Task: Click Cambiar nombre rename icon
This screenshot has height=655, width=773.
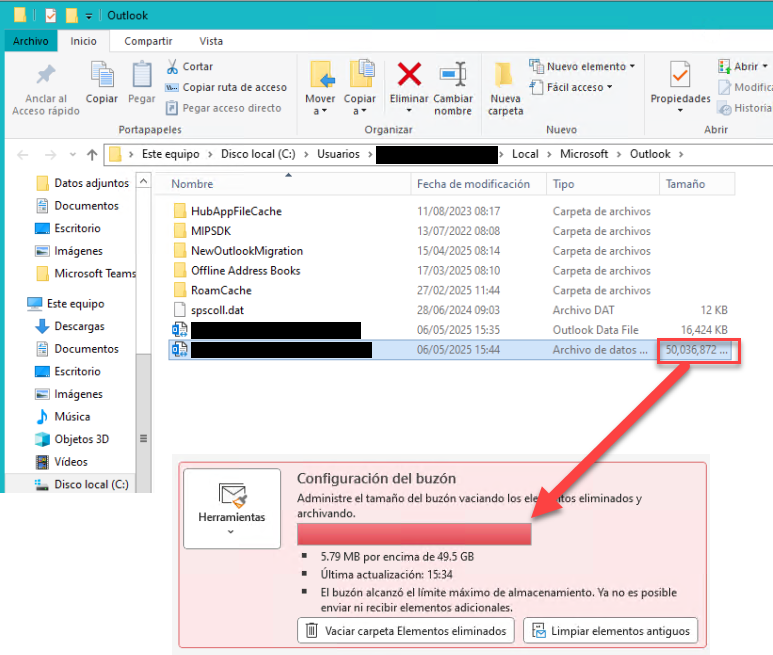Action: [453, 76]
